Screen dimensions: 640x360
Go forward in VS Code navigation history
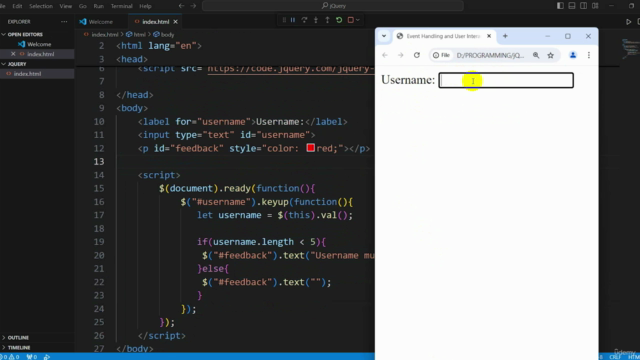coord(193,6)
